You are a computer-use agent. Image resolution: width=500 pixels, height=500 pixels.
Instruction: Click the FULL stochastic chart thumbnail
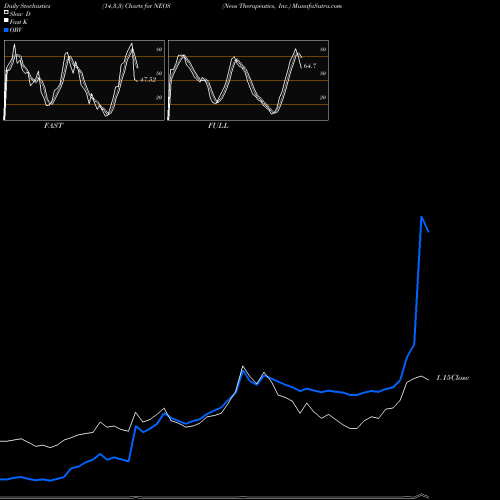click(x=248, y=80)
